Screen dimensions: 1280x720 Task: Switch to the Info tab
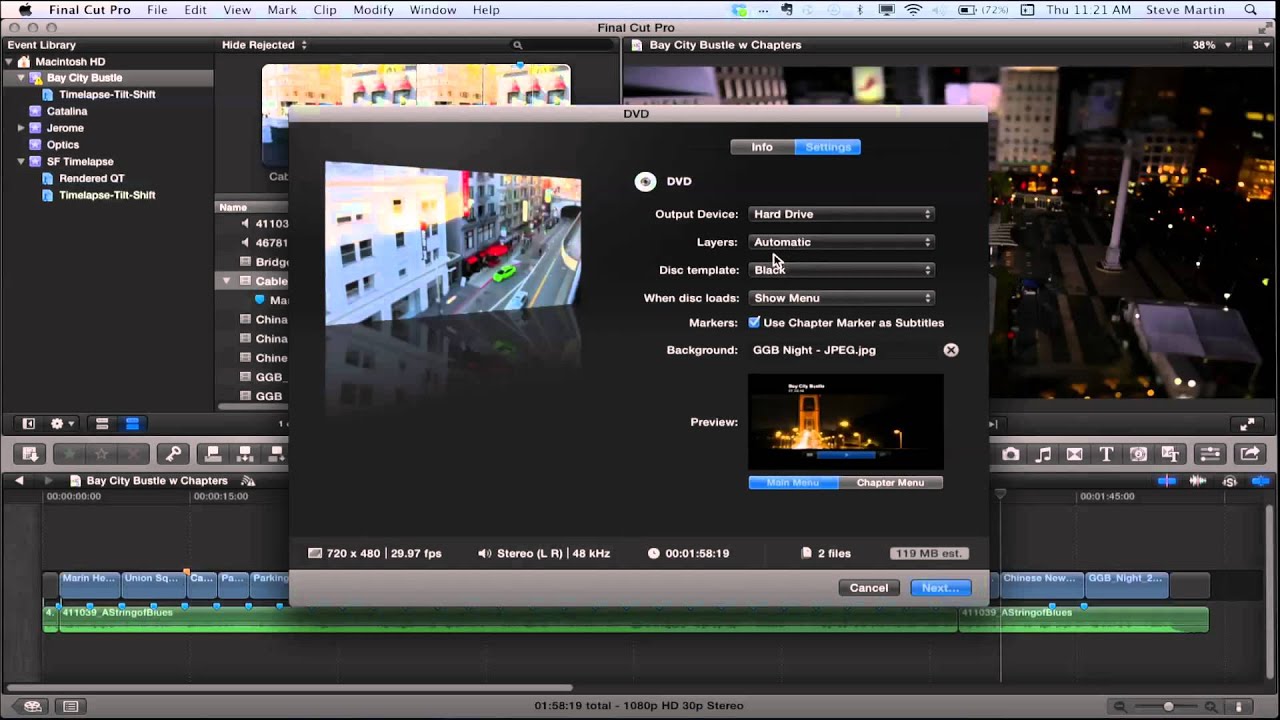coord(762,147)
